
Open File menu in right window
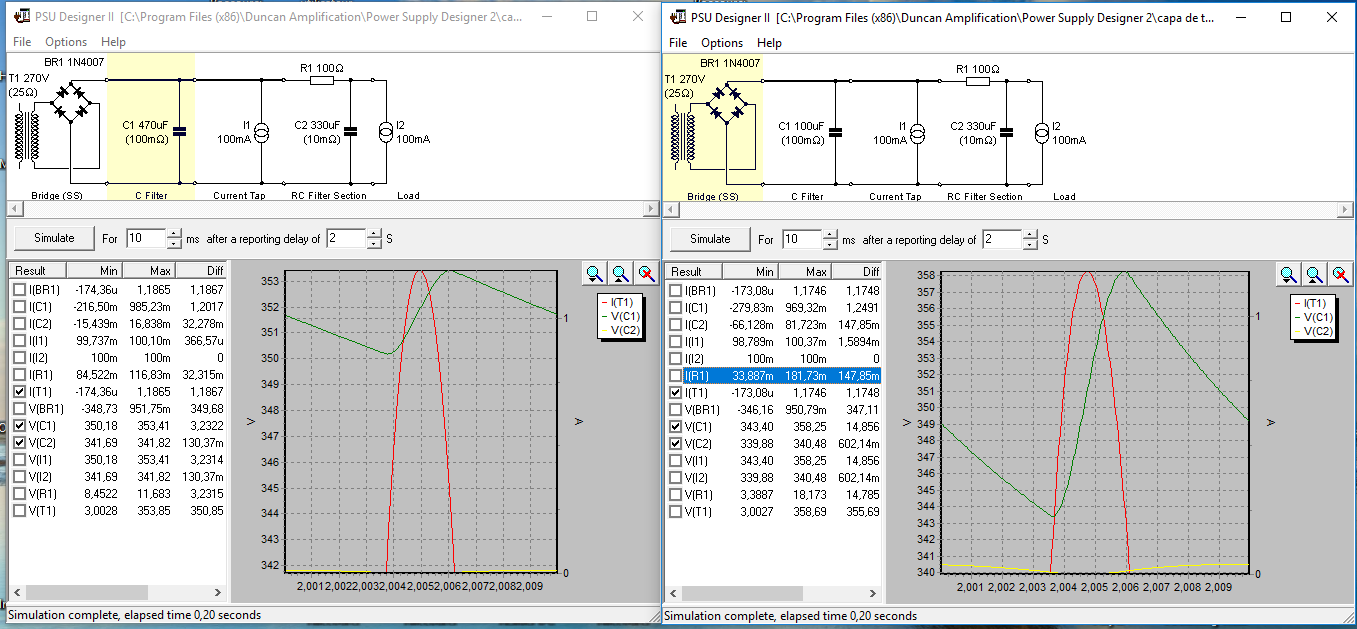coord(678,43)
